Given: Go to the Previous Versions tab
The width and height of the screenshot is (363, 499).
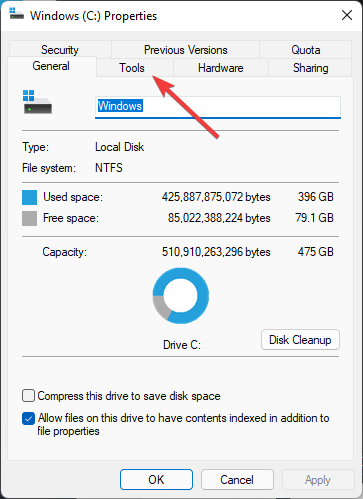Looking at the screenshot, I should coord(186,50).
